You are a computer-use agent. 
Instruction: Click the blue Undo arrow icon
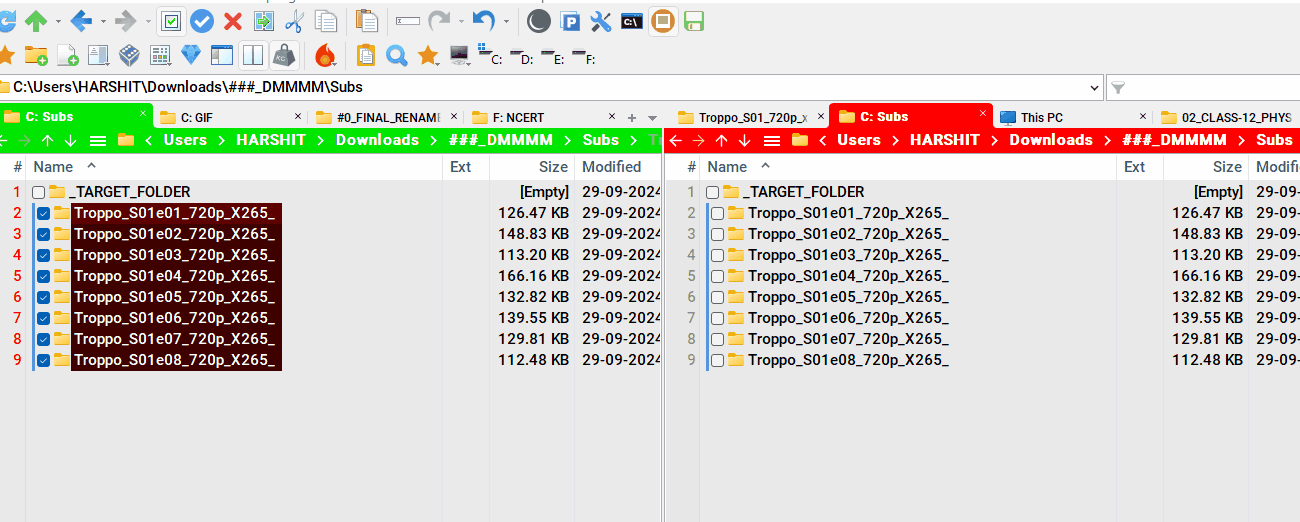point(484,20)
